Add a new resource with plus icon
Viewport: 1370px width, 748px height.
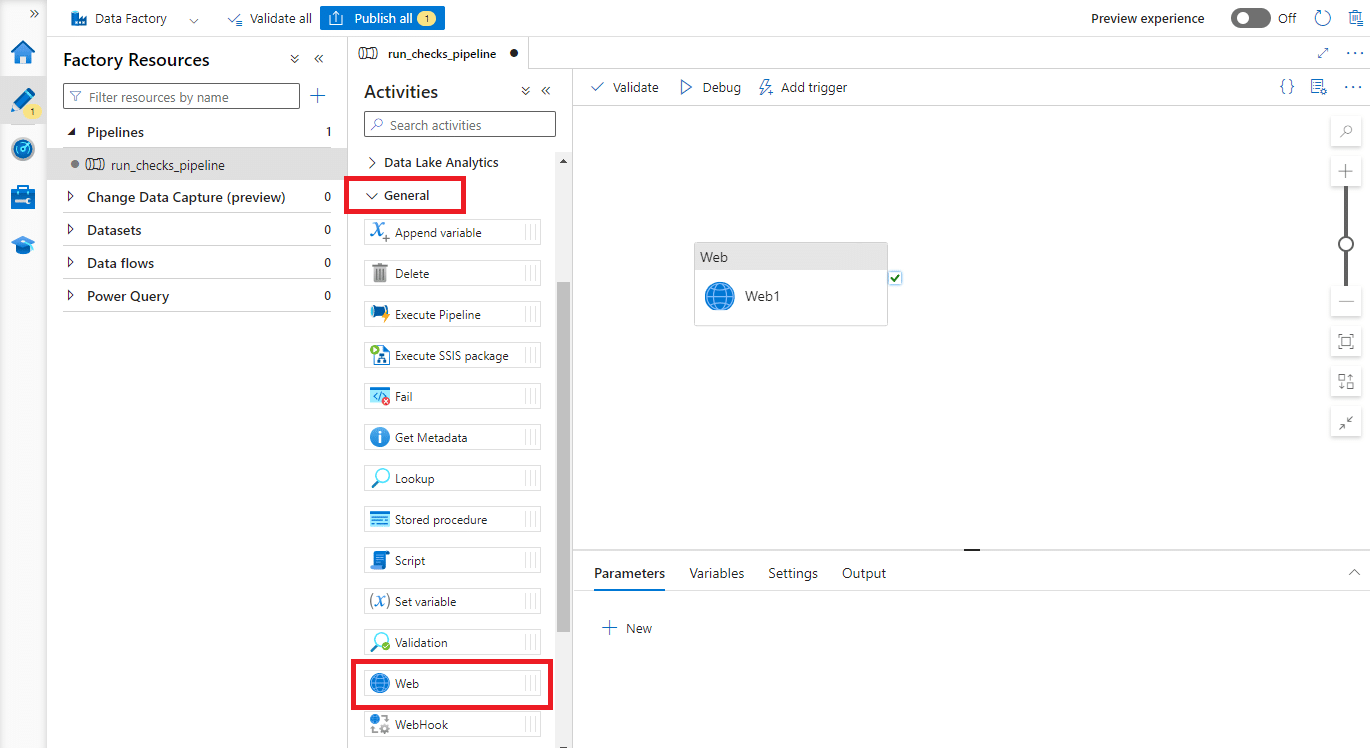click(x=318, y=96)
